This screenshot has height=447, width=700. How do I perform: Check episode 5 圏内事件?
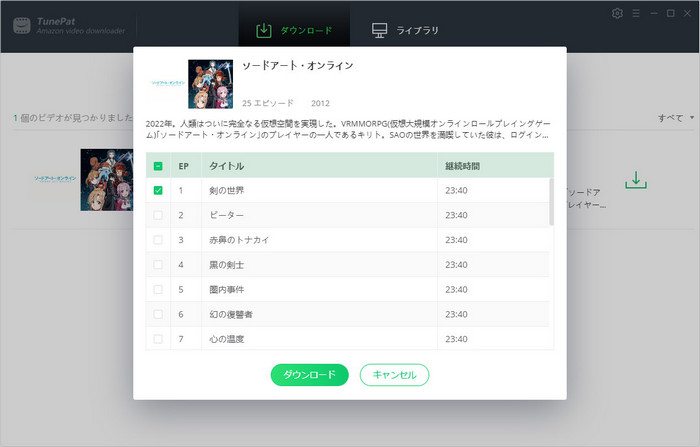click(x=158, y=289)
